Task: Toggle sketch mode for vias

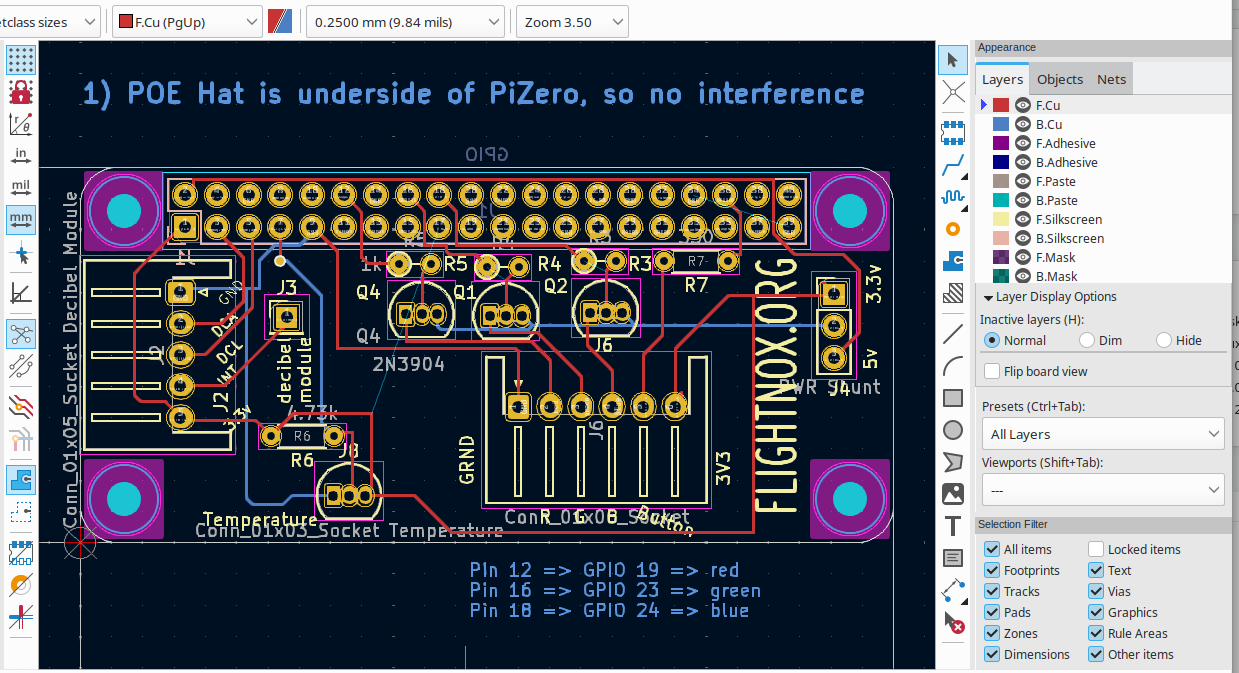Action: 20,584
